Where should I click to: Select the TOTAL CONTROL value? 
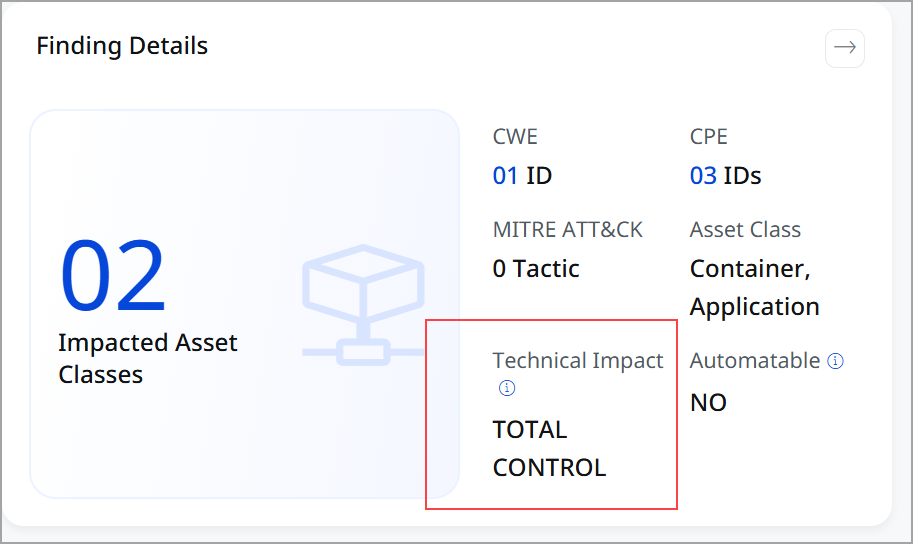coord(549,448)
